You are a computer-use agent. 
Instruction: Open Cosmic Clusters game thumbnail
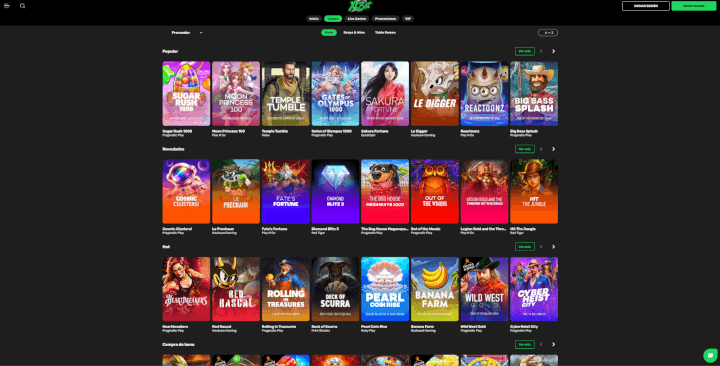click(186, 191)
